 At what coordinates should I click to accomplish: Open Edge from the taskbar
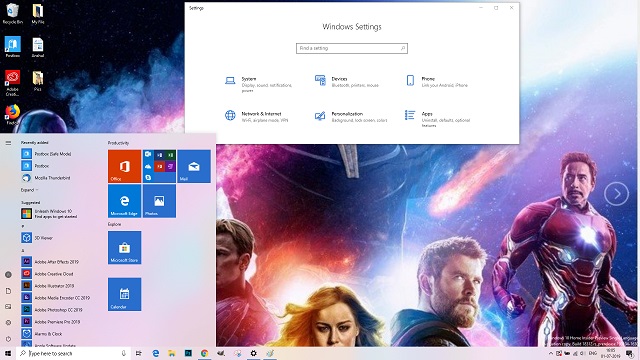156,353
